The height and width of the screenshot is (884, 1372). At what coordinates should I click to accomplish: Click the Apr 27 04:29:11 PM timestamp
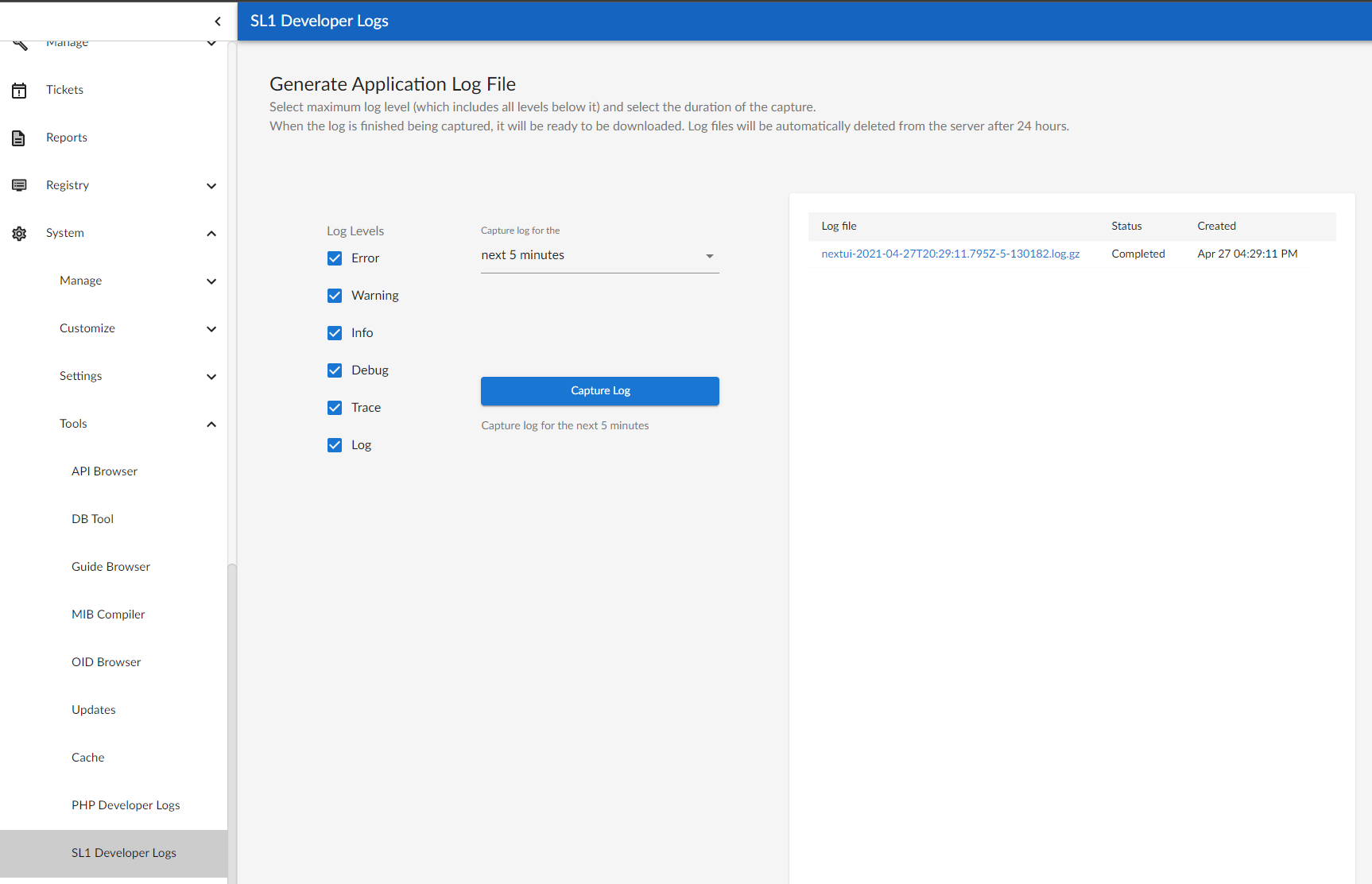(1247, 254)
